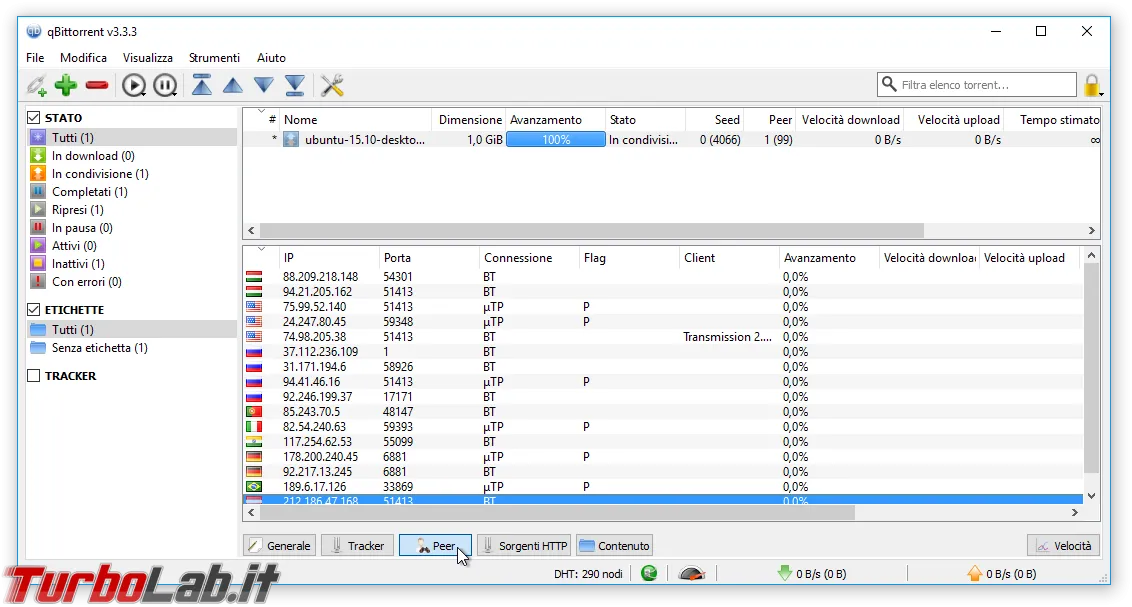Click the Italian flag of peer 82.54.240.63
The width and height of the screenshot is (1132, 607).
click(x=253, y=427)
